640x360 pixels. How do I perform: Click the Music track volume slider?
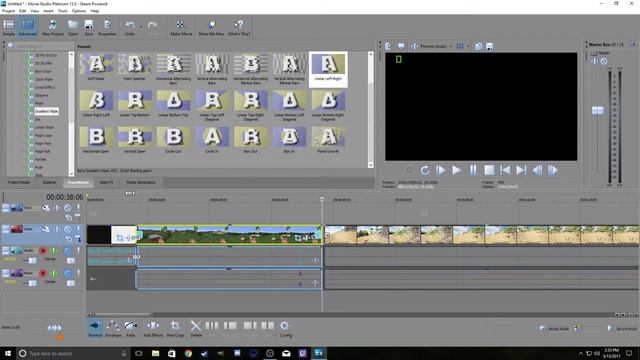coord(32,283)
